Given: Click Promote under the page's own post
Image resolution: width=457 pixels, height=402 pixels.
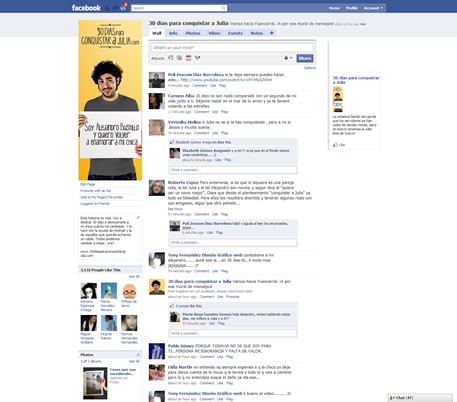Looking at the screenshot, I should (x=233, y=297).
